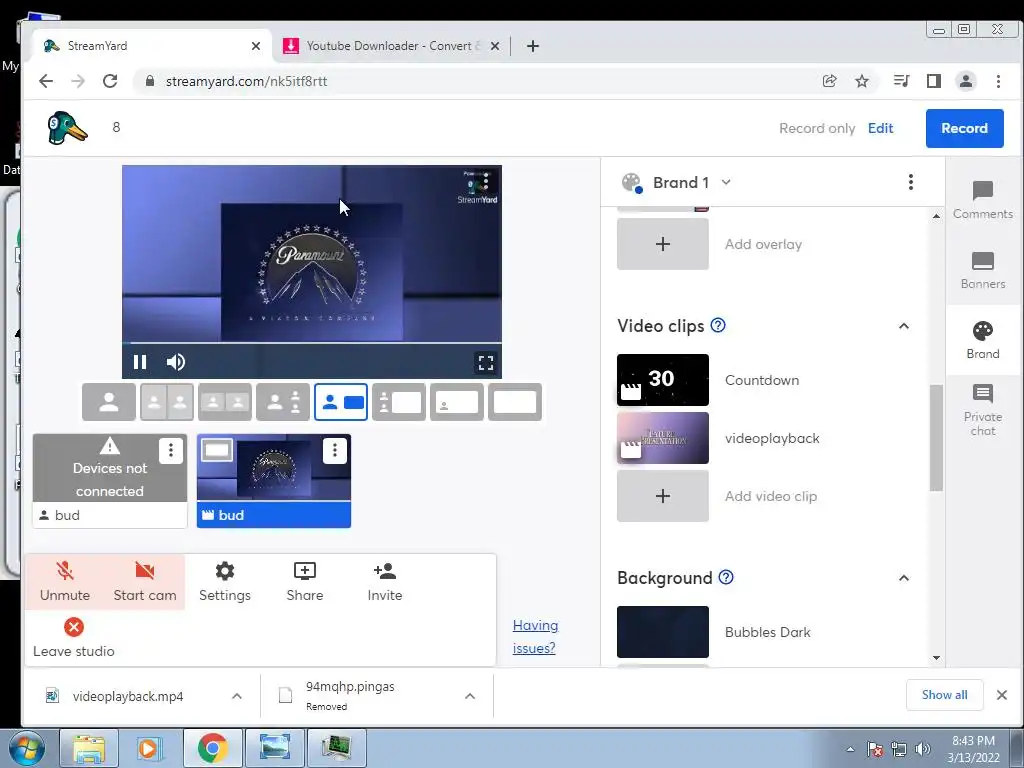Expand videoplayback.mp4 download options
The height and width of the screenshot is (768, 1024).
[237, 696]
